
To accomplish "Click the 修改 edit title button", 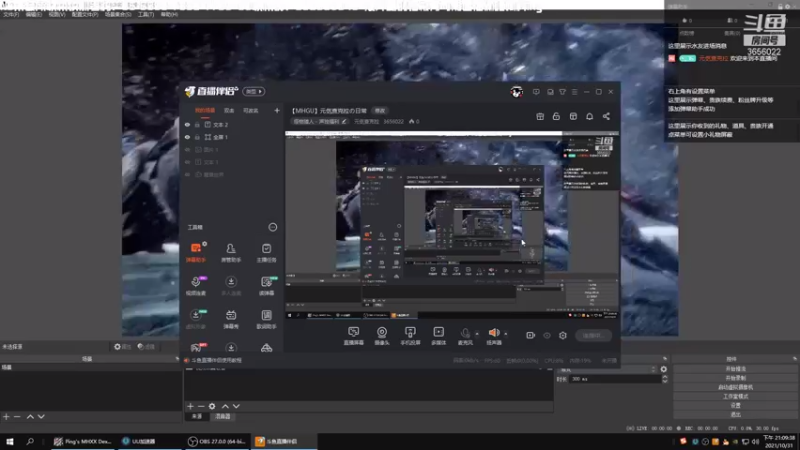I will [x=380, y=110].
